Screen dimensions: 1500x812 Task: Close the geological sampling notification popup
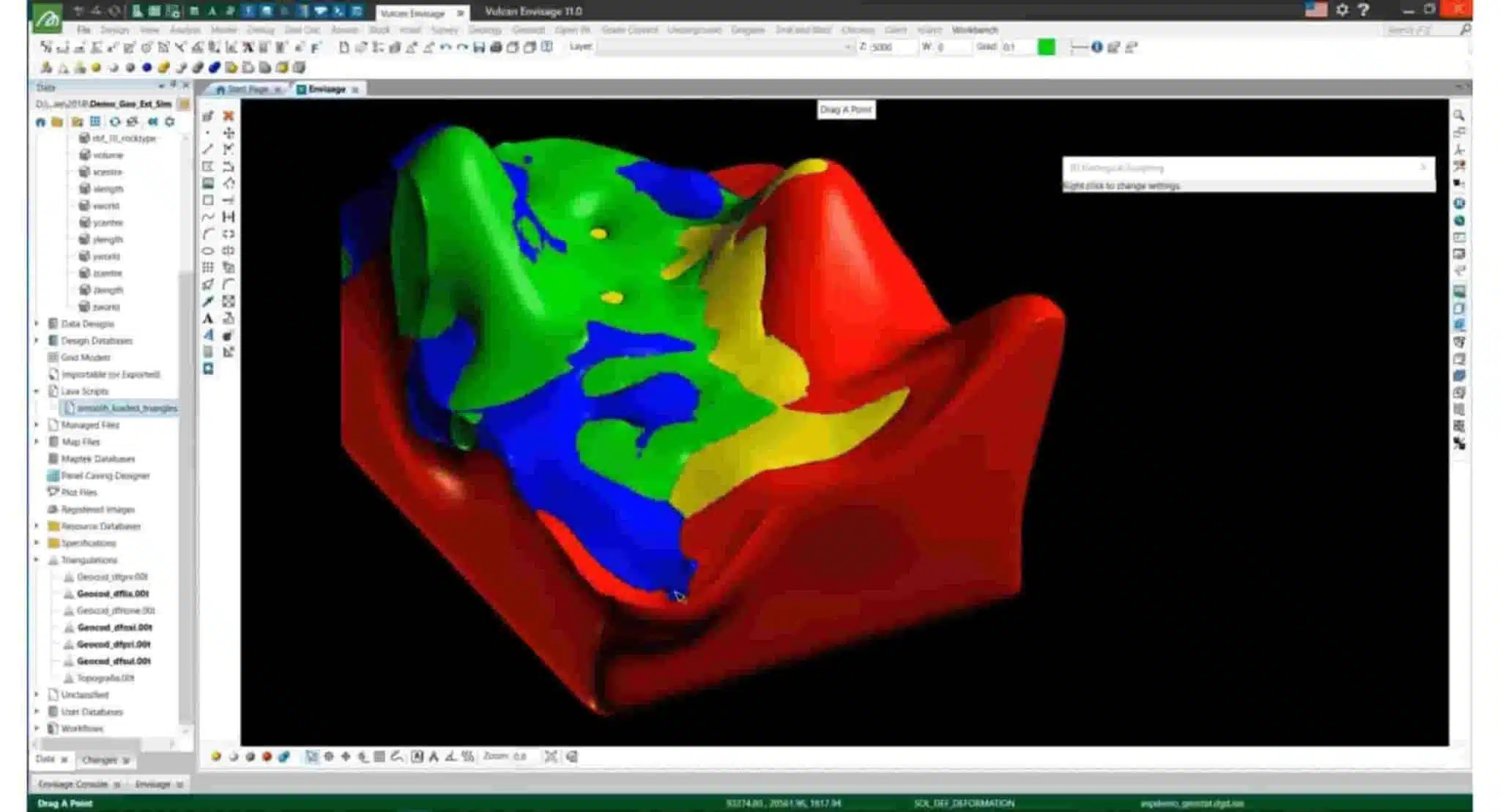(x=1422, y=168)
